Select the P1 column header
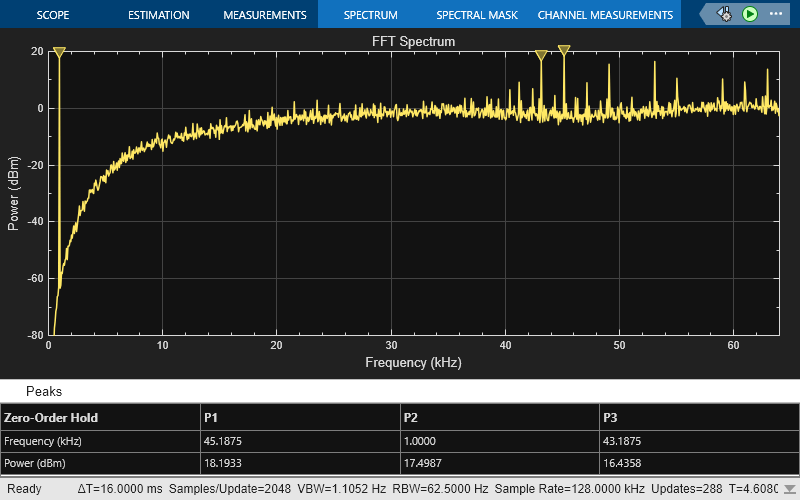 click(211, 417)
